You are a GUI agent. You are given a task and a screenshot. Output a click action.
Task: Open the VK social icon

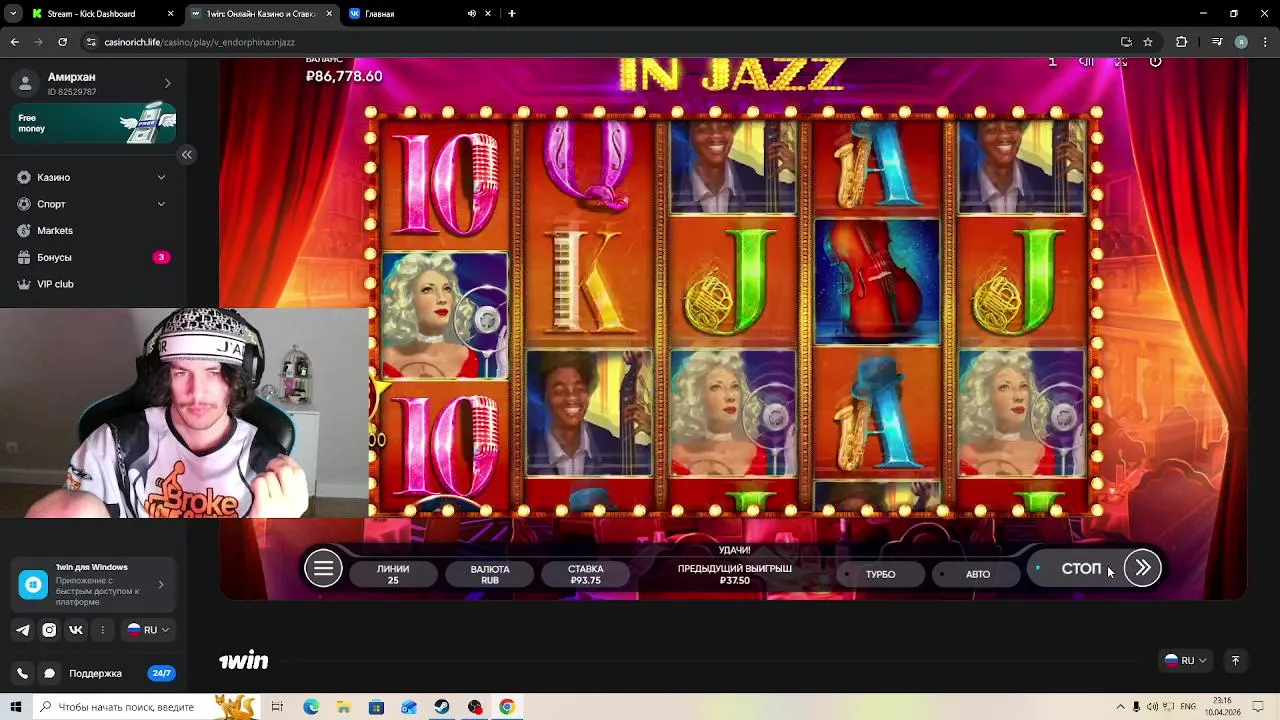(75, 630)
